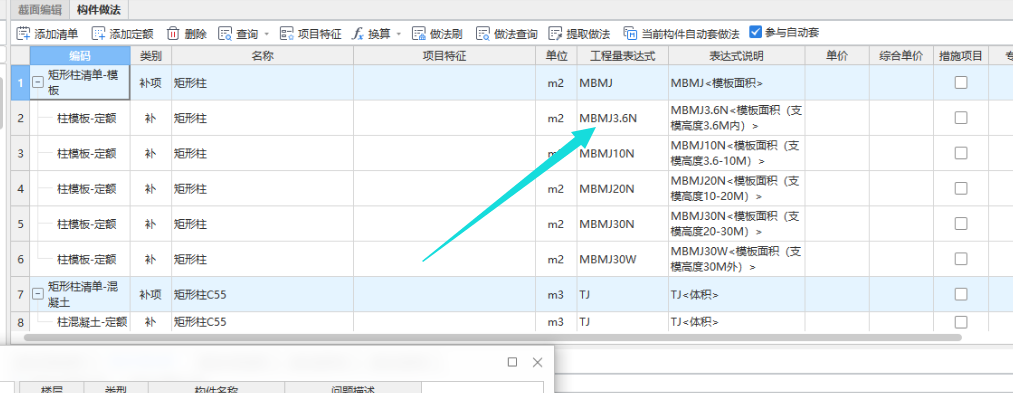Click the 单价 column header

(837, 56)
